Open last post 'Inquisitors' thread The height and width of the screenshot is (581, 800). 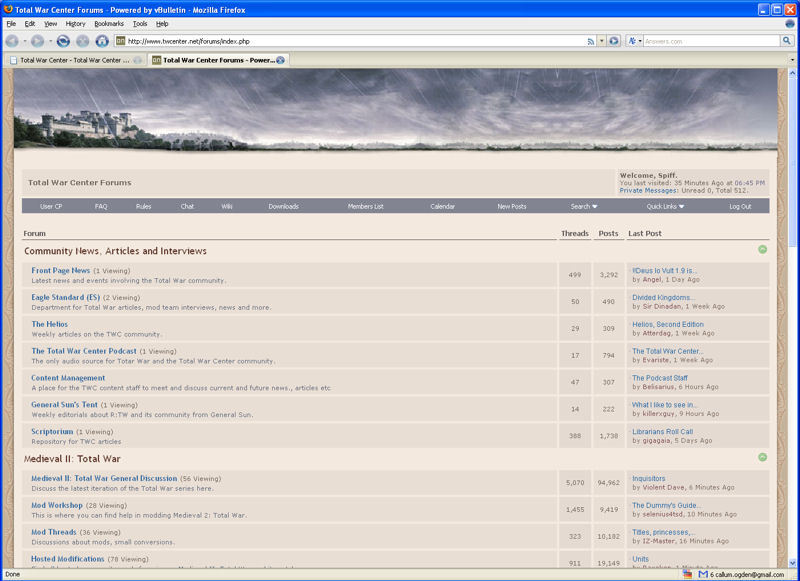tap(648, 478)
